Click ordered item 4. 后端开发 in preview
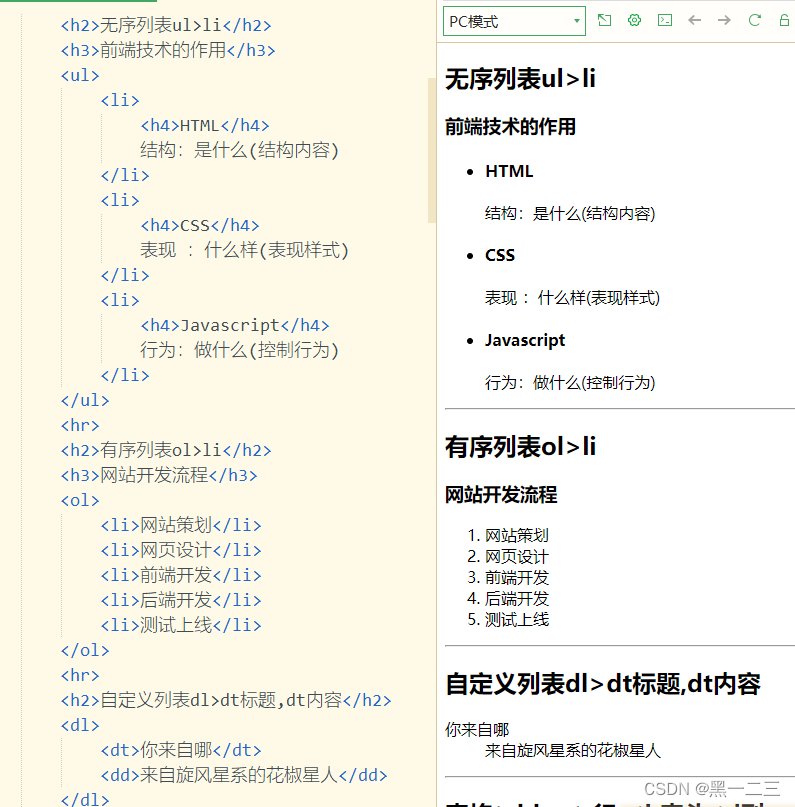Image resolution: width=795 pixels, height=807 pixels. pyautogui.click(x=508, y=599)
